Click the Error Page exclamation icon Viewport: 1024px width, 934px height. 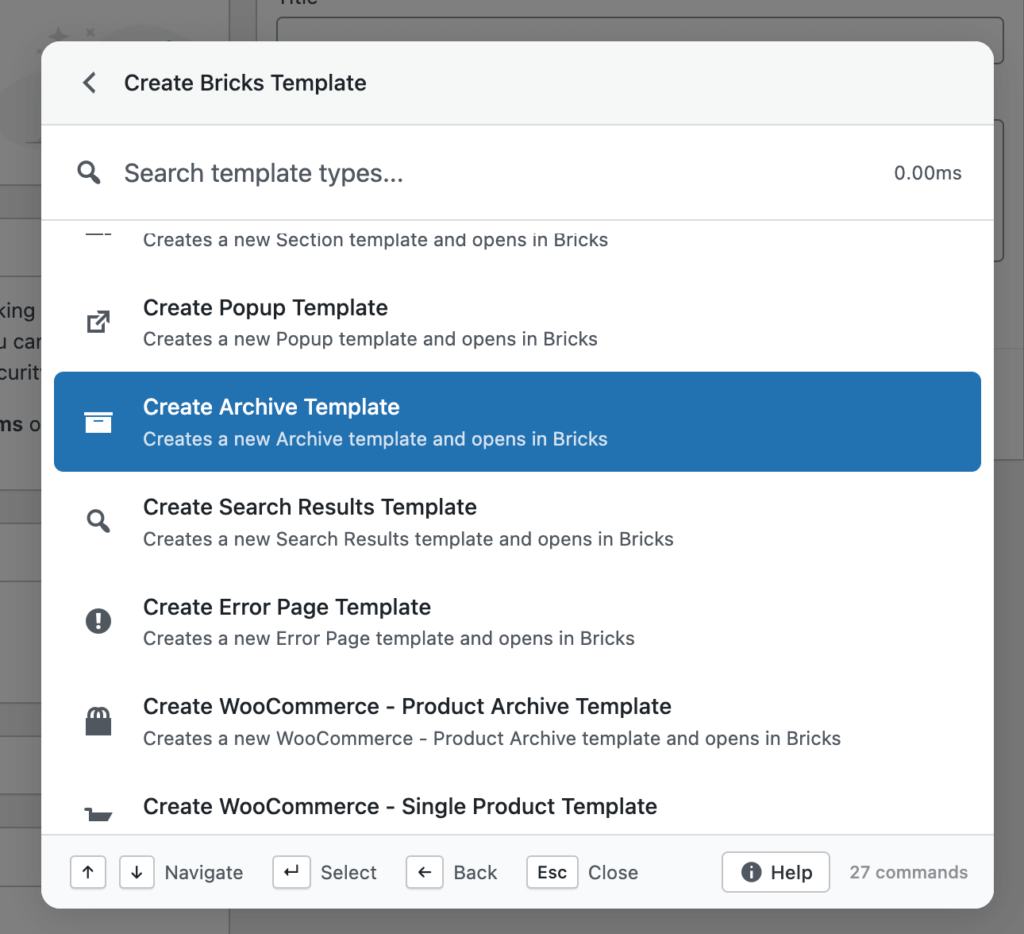click(x=98, y=621)
